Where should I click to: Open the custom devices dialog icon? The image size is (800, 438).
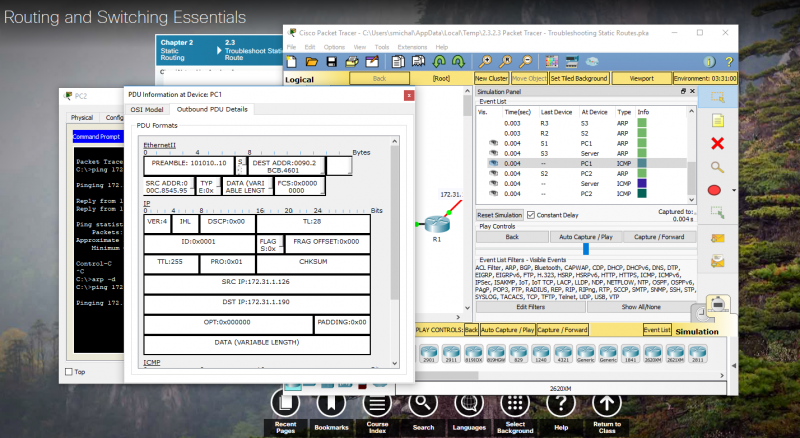pos(571,62)
